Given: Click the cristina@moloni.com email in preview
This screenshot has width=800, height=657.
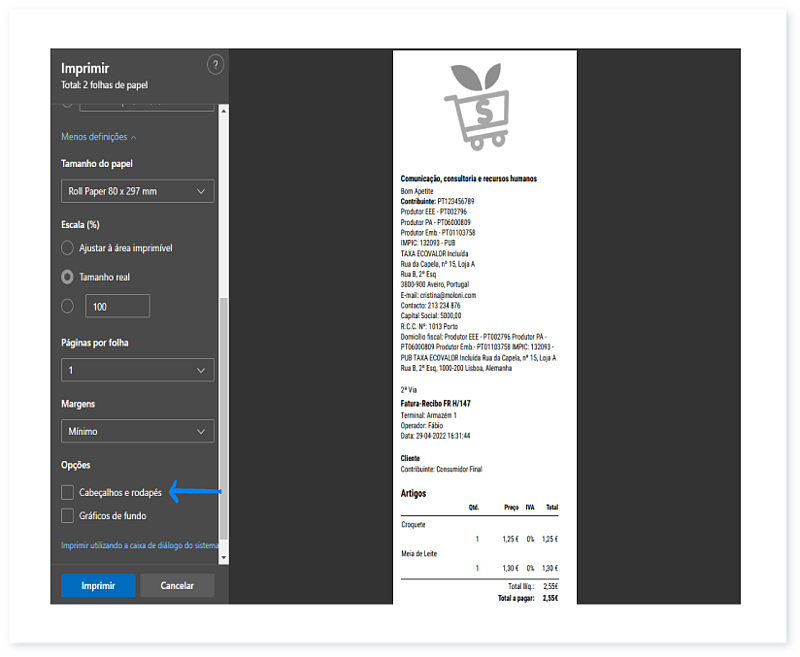Looking at the screenshot, I should pos(449,295).
